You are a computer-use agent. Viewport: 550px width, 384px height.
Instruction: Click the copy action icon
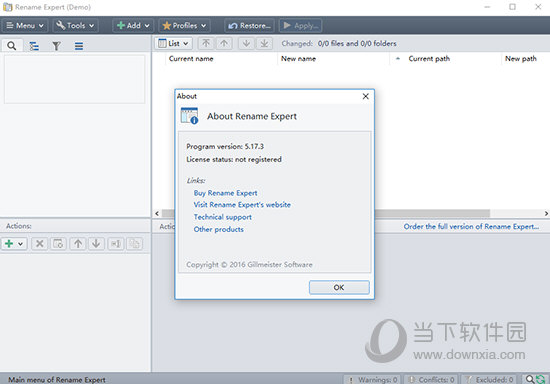click(x=134, y=243)
